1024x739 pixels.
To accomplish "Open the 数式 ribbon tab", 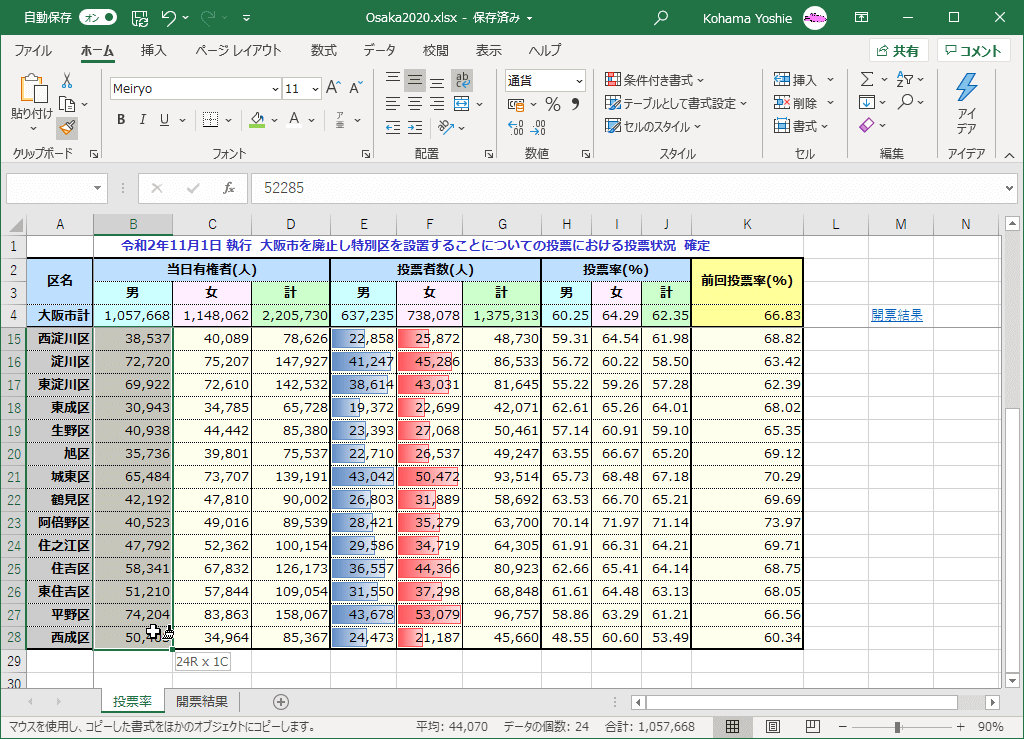I will click(323, 50).
